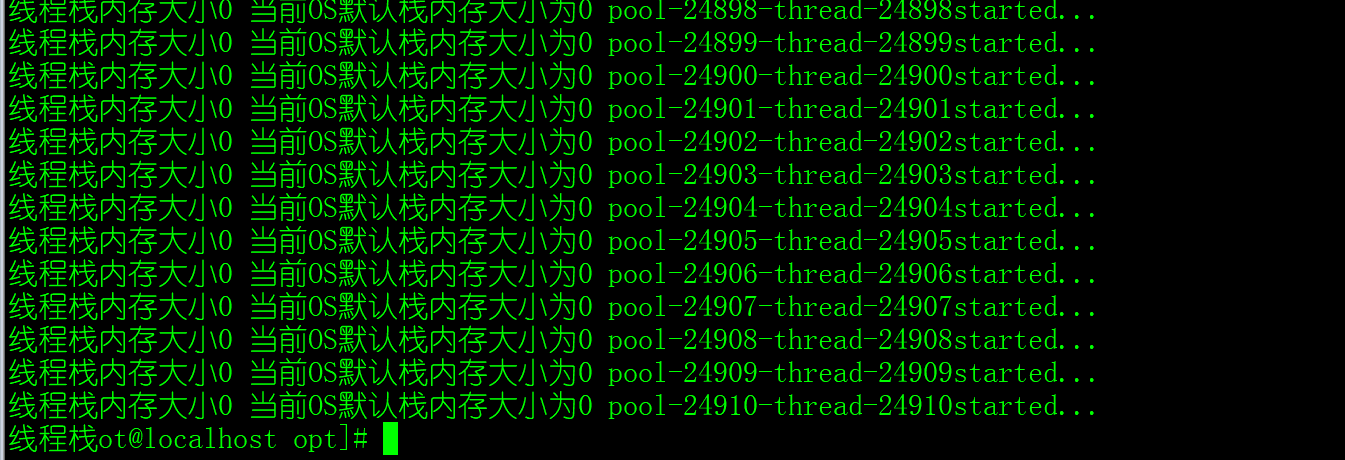1345x460 pixels.
Task: Select the pool-24905-thread-24905started output
Action: tap(852, 242)
